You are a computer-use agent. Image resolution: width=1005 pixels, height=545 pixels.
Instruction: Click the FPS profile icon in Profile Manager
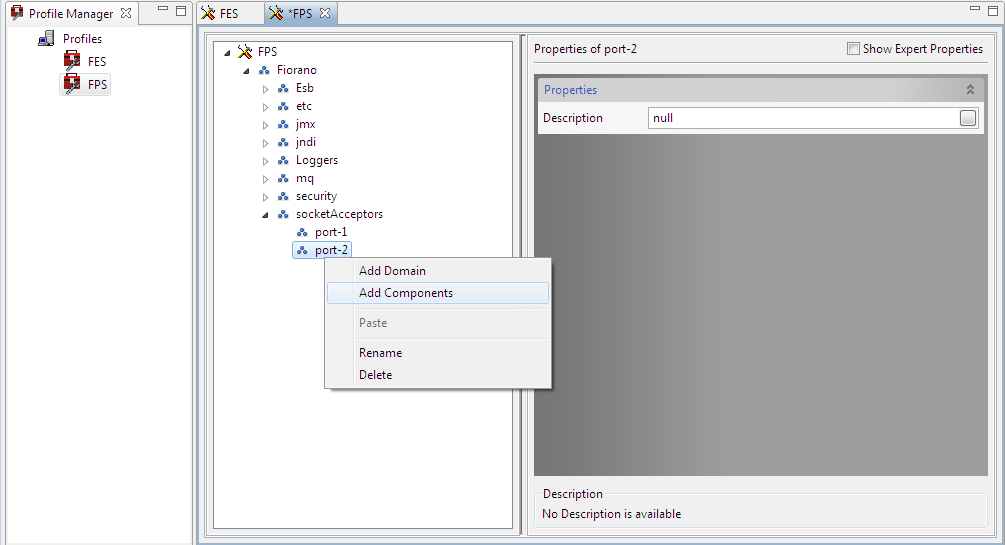tap(72, 85)
